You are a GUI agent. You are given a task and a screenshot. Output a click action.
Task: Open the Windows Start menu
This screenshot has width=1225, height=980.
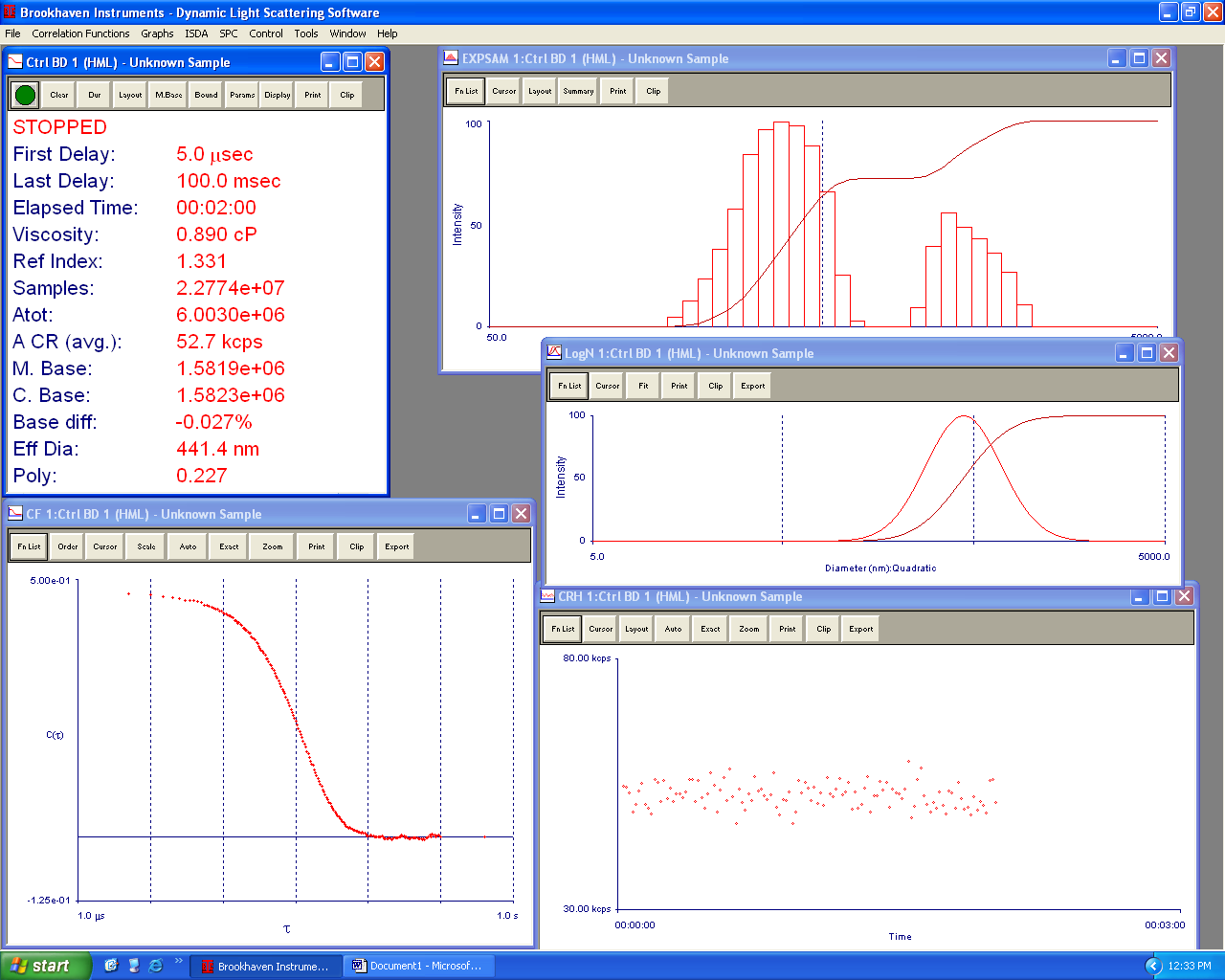(x=44, y=966)
